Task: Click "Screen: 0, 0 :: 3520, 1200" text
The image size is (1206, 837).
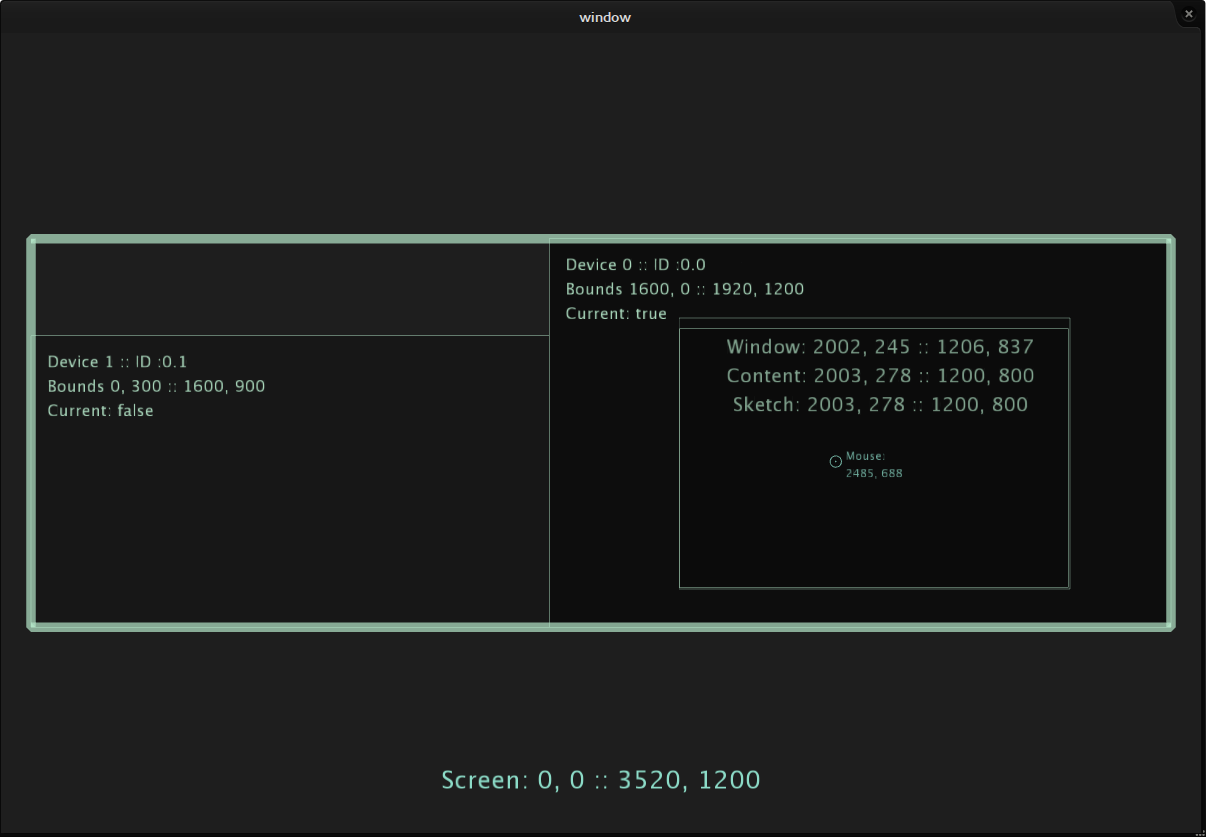Action: pyautogui.click(x=601, y=780)
